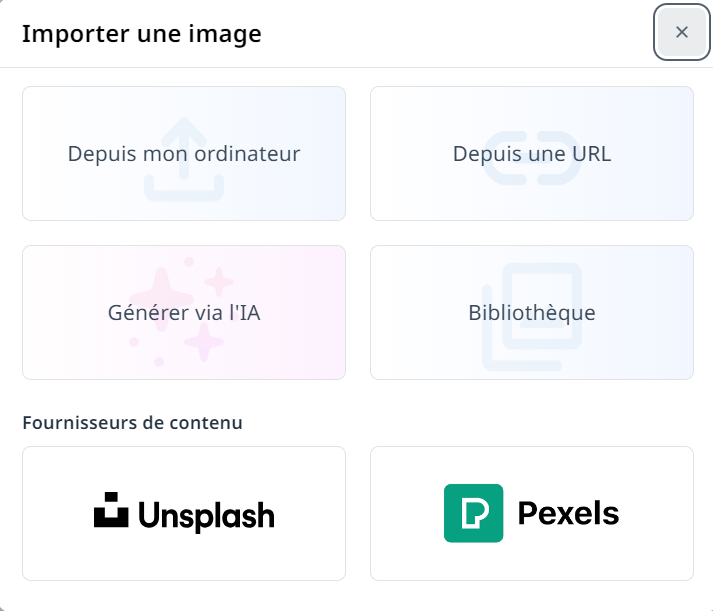This screenshot has width=713, height=611.
Task: Click the "Fournisseurs de contenu" section label
Action: pos(132,422)
